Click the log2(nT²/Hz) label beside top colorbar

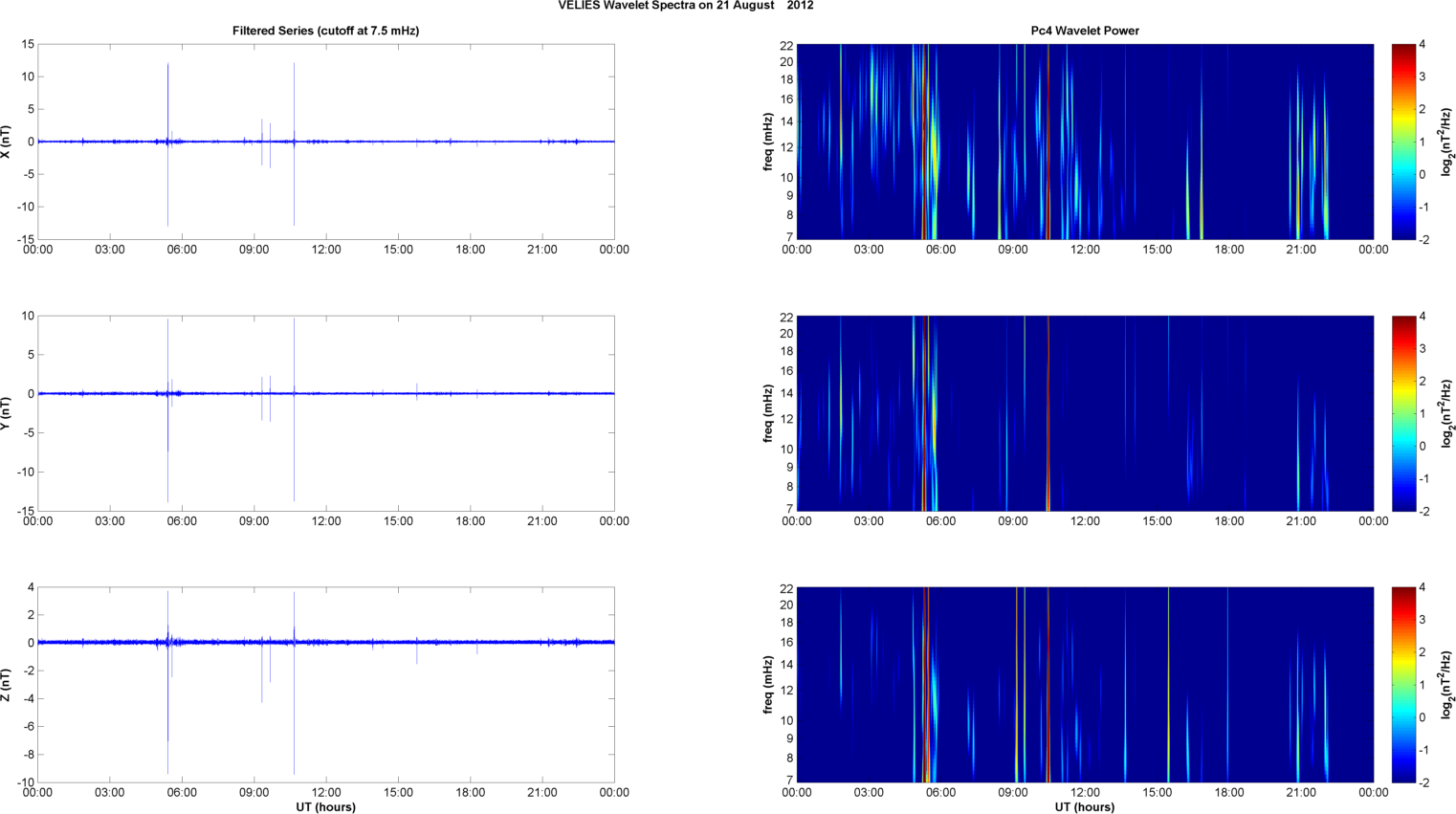1447,142
